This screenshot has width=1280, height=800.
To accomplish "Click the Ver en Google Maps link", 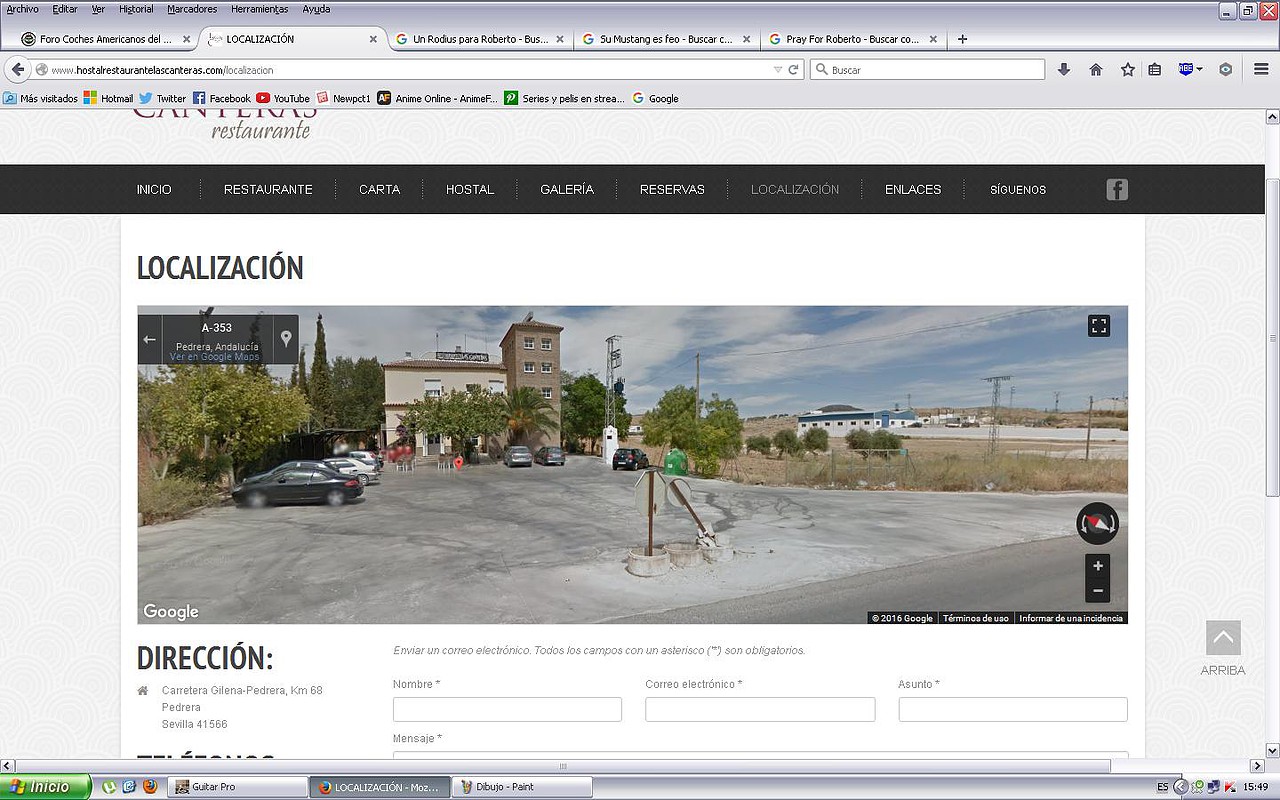I will 214,357.
